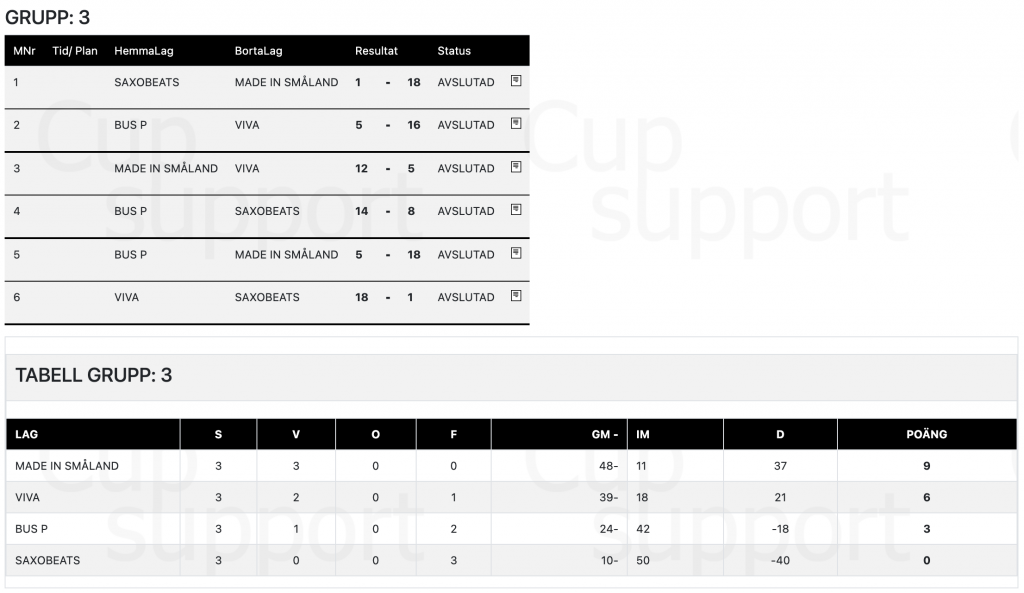Viewport: 1024px width, 593px height.
Task: Select BUS P team in standings table
Action: coord(31,529)
